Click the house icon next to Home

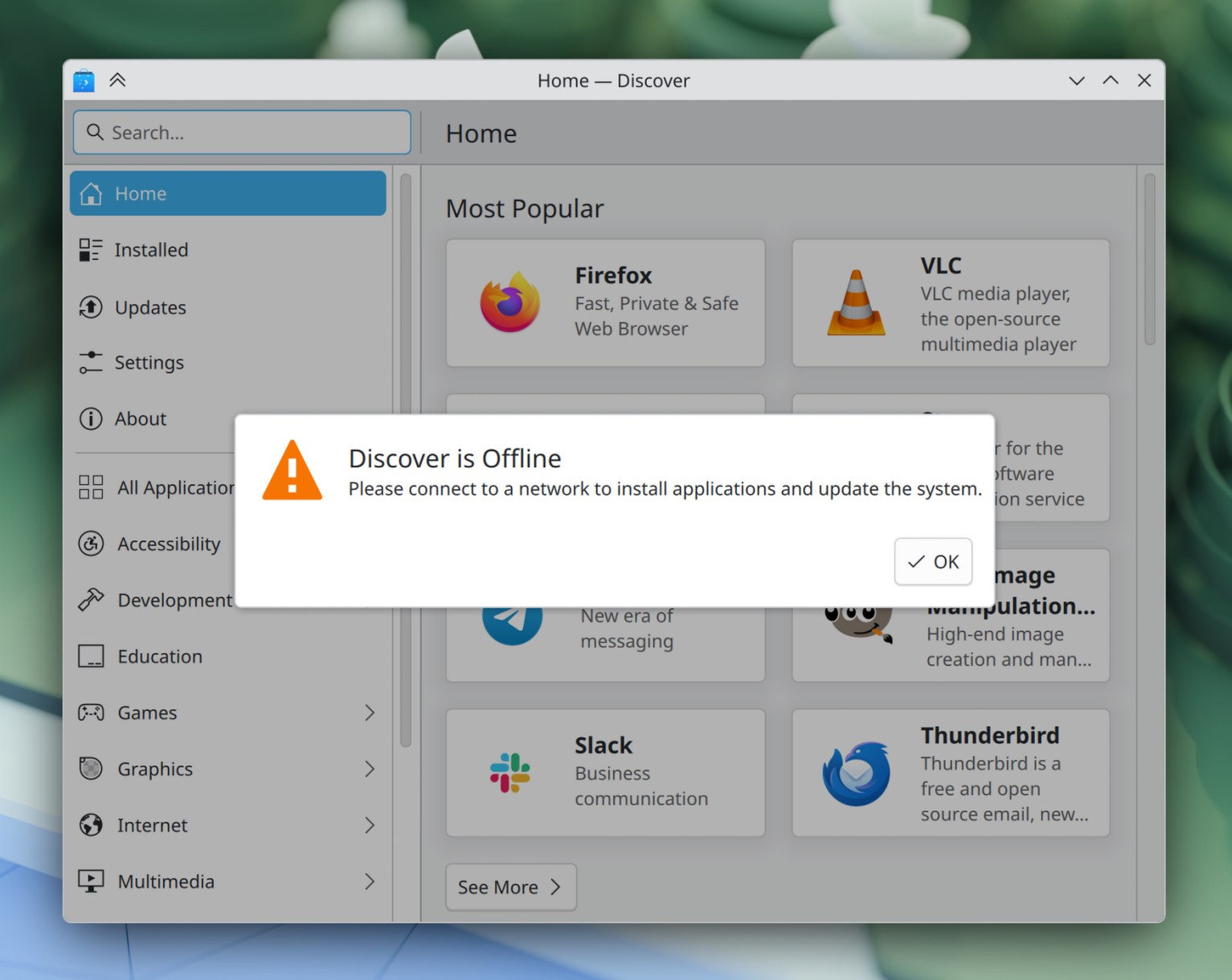pos(91,193)
